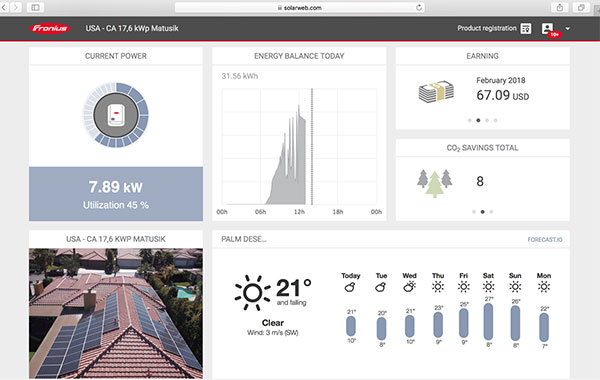The image size is (600, 380).
Task: Click the EARNING card header
Action: [x=483, y=56]
